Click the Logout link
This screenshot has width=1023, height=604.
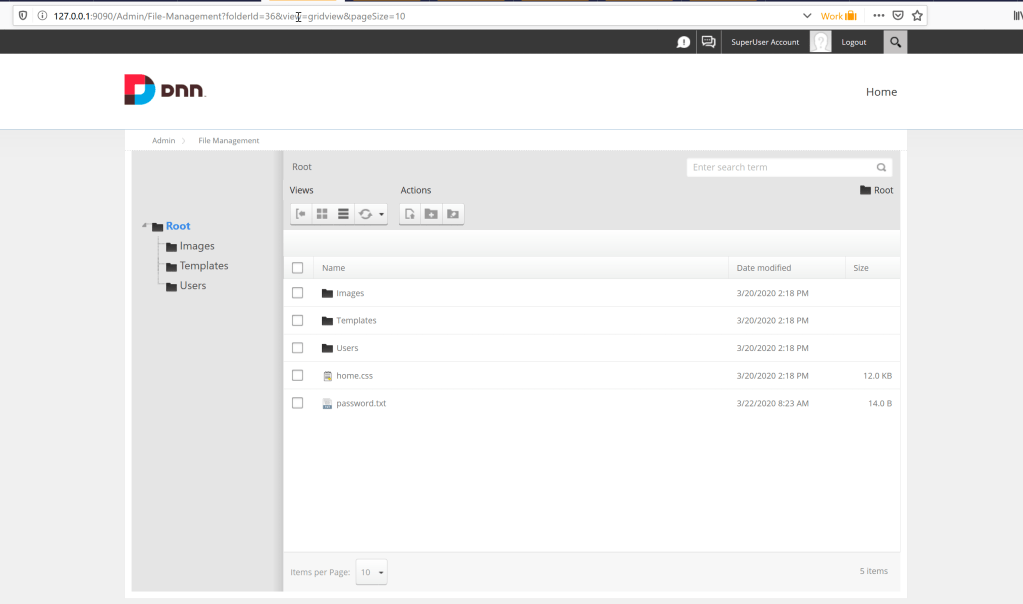click(x=853, y=42)
